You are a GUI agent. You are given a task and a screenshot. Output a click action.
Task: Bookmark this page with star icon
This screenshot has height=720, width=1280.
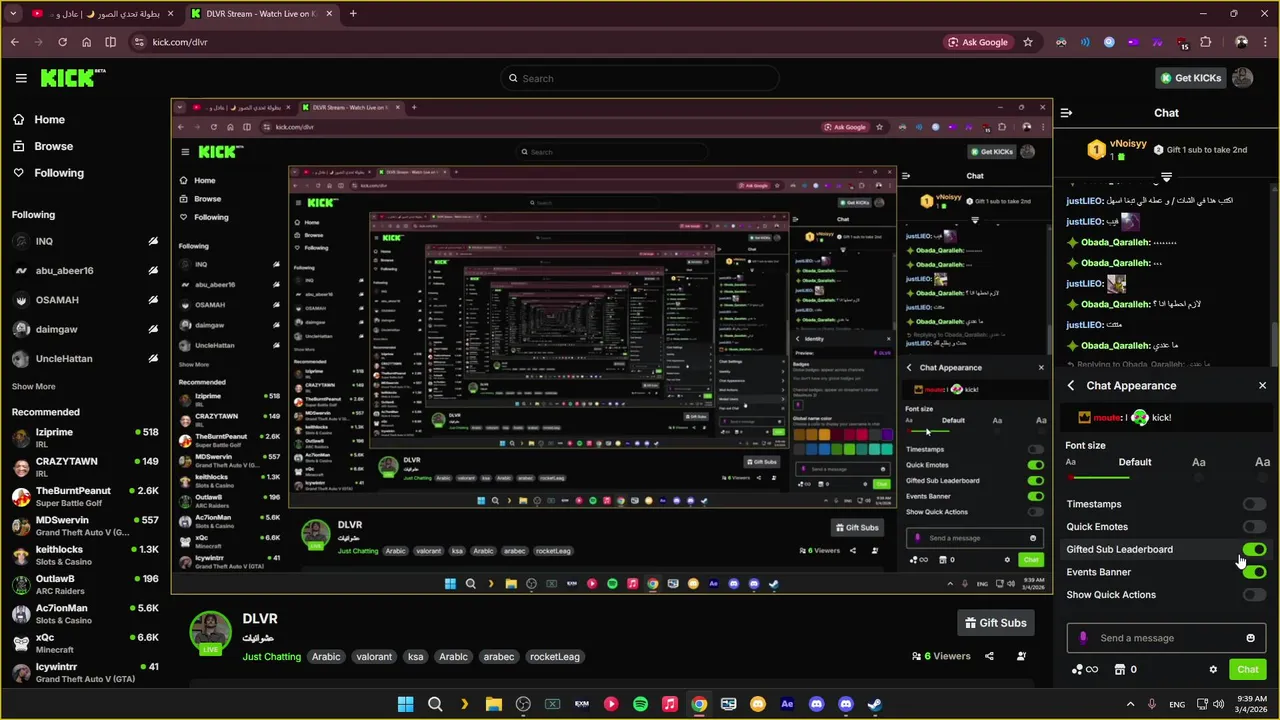click(x=1027, y=42)
